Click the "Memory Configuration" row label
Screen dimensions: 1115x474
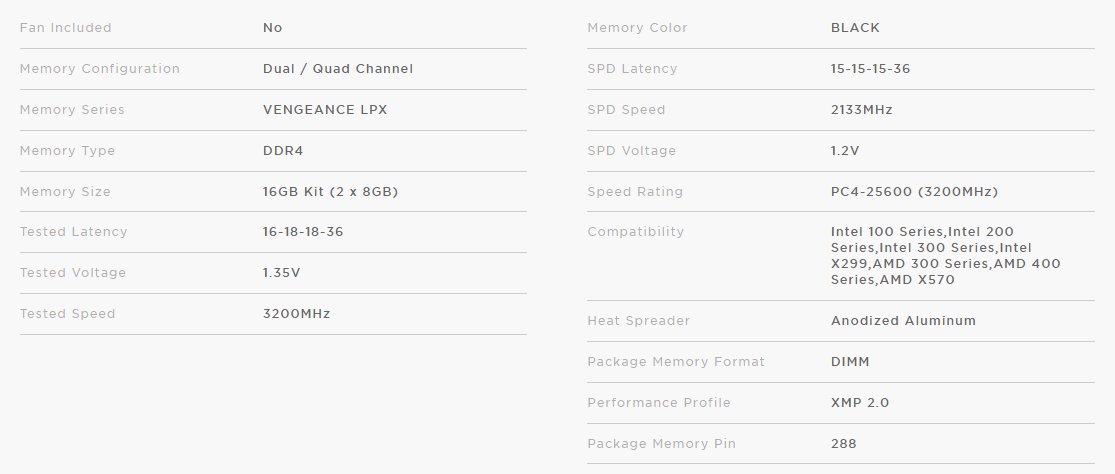100,69
